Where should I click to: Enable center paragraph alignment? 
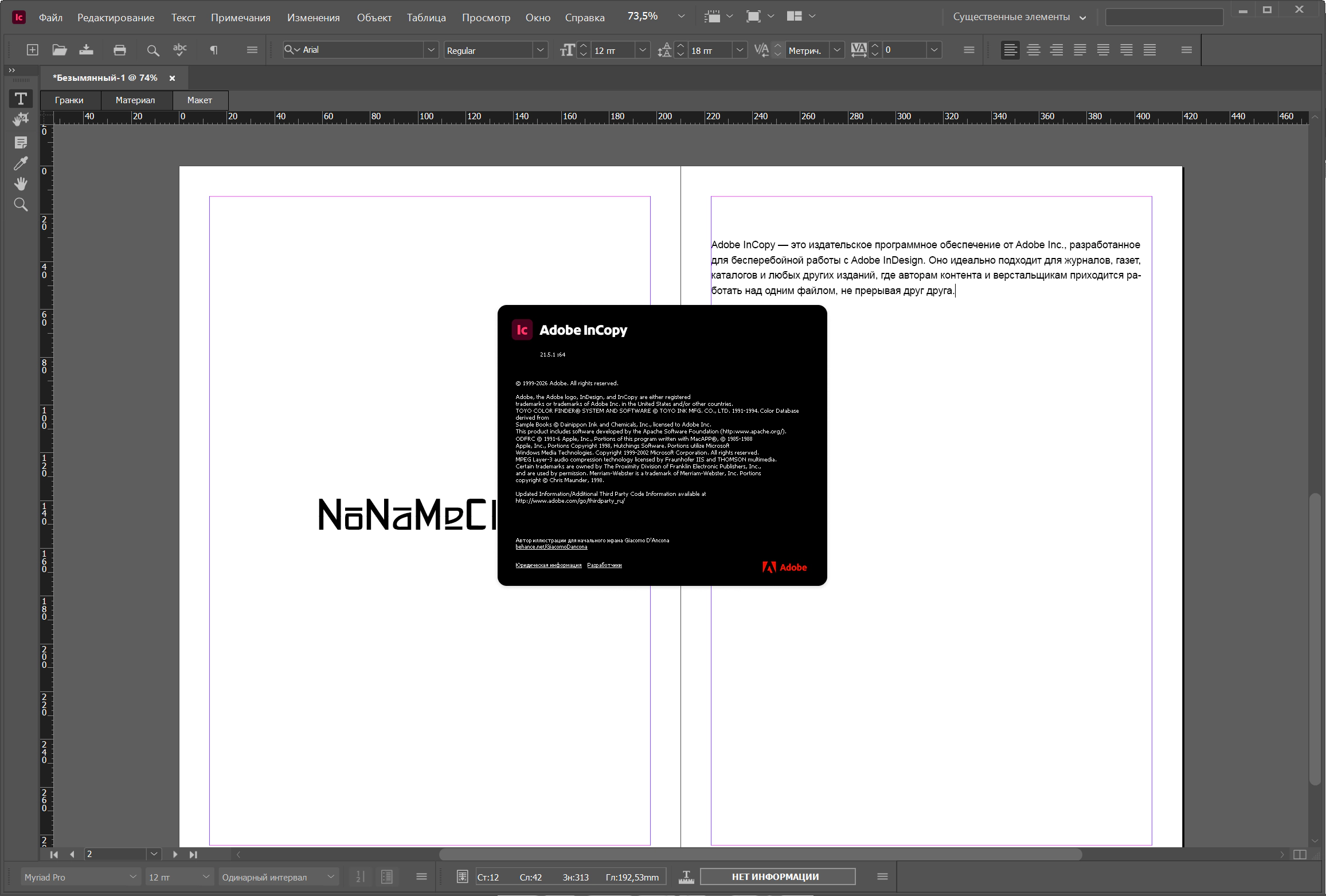[x=1034, y=50]
